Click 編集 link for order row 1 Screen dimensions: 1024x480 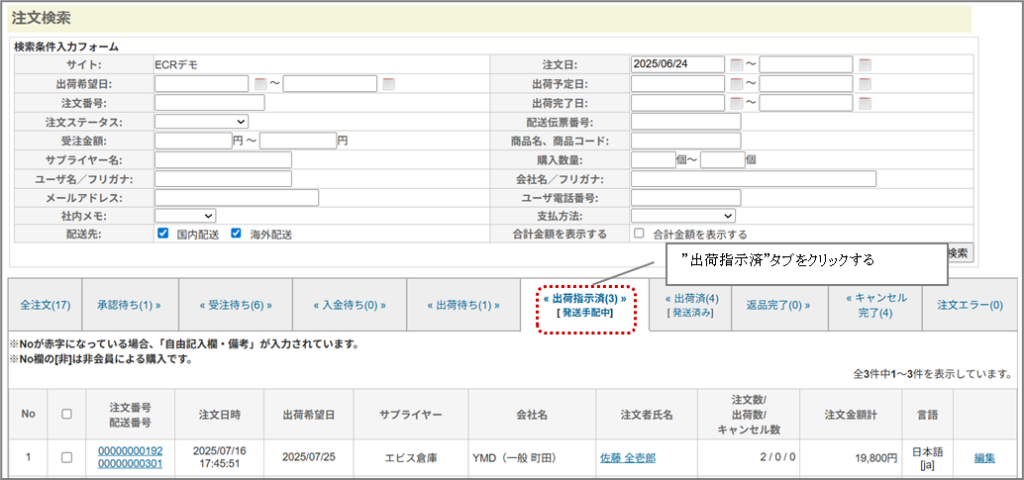[x=985, y=458]
